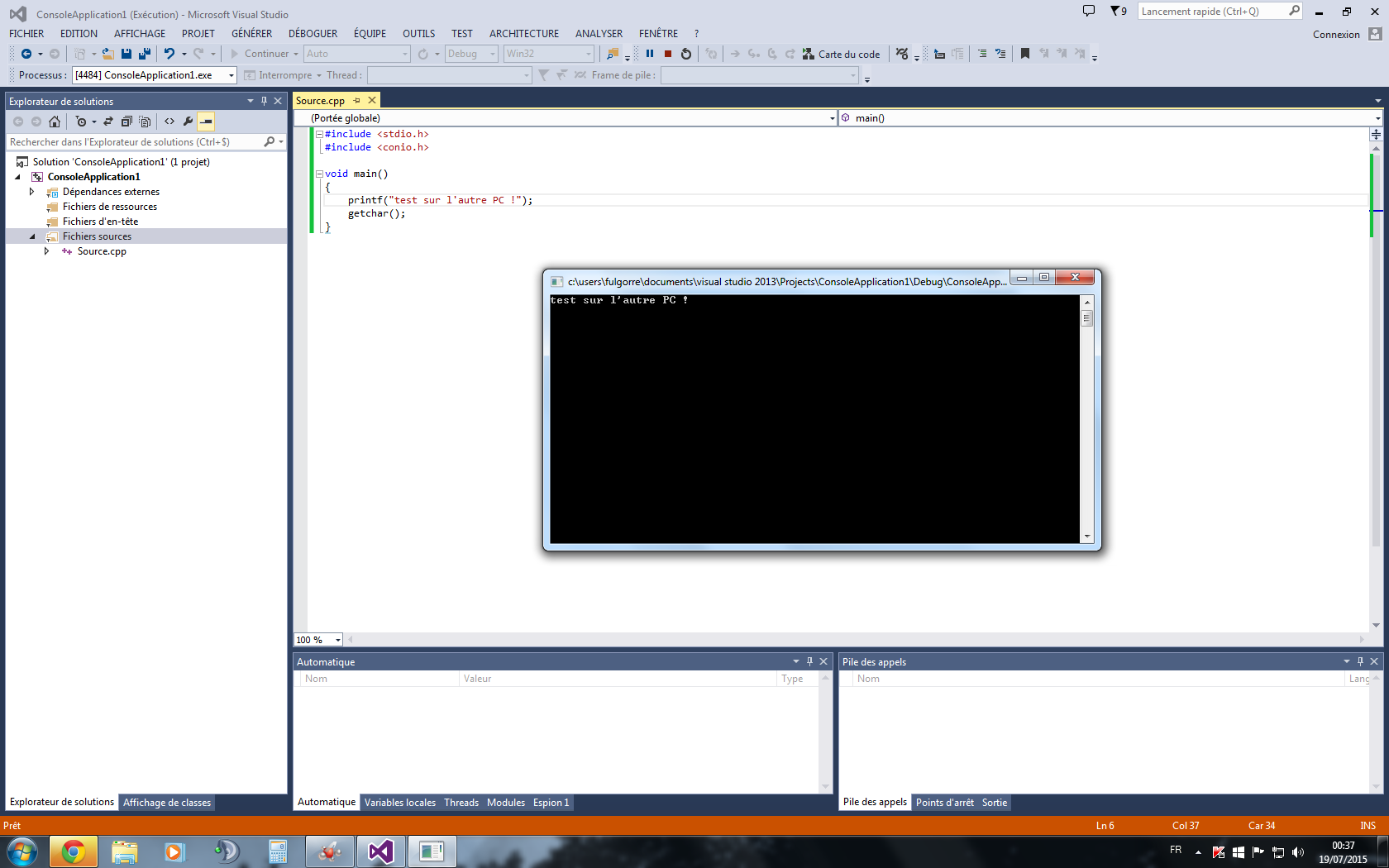The image size is (1389, 868).
Task: Open Properties wrench icon in Solution Explorer
Action: pyautogui.click(x=188, y=122)
